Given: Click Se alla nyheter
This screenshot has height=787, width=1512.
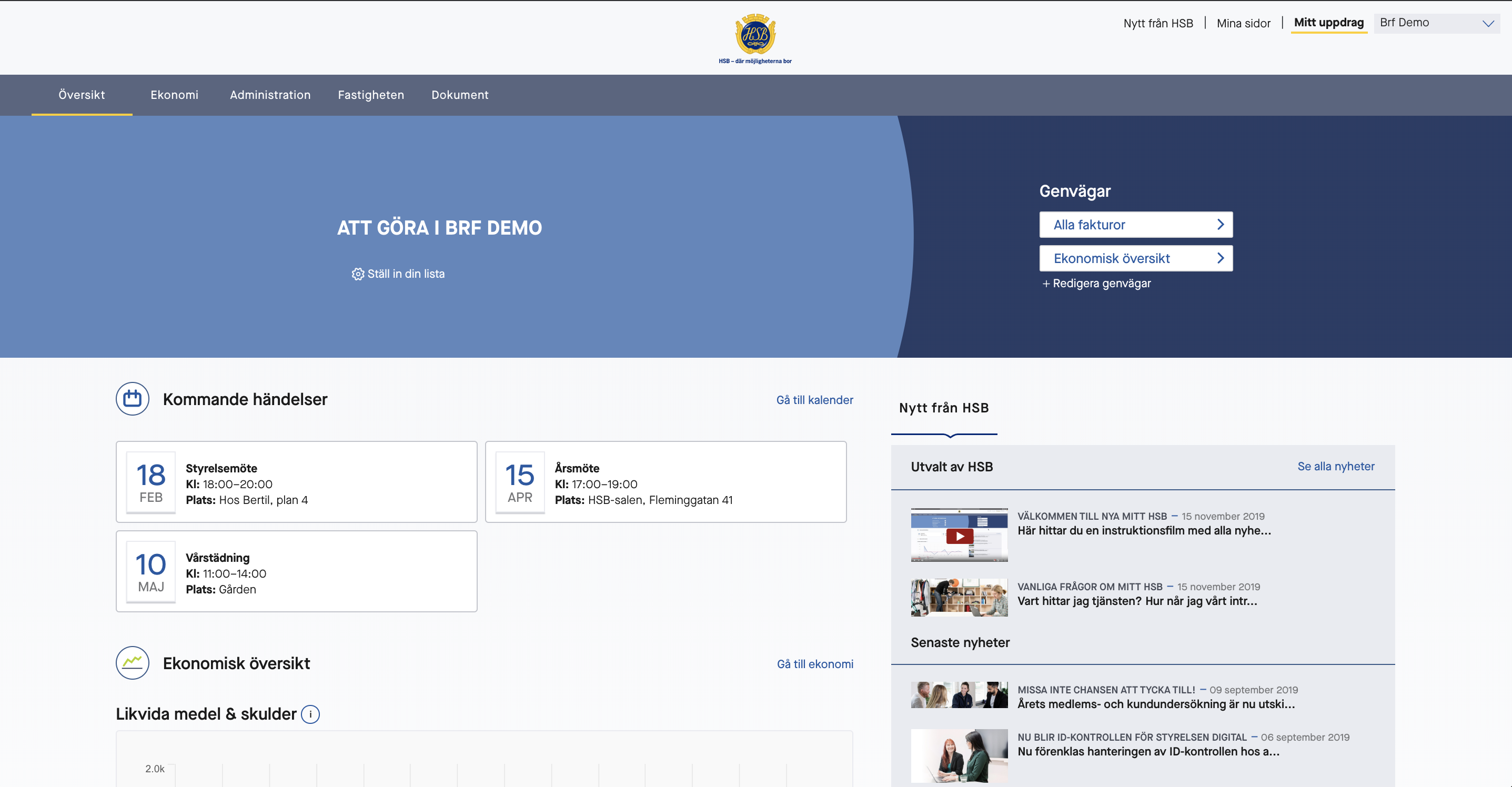Looking at the screenshot, I should click(x=1336, y=467).
